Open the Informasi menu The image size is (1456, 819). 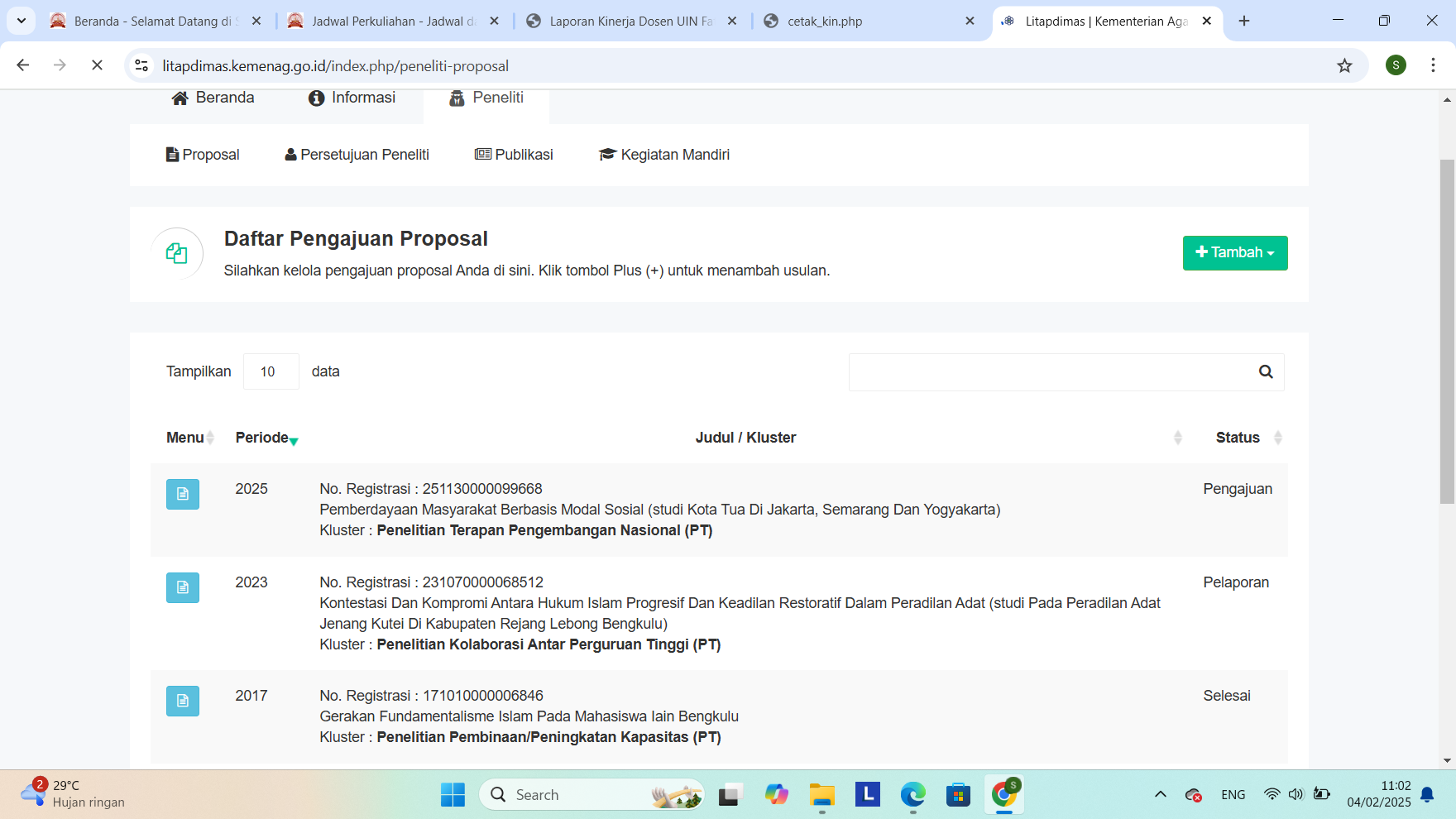352,98
